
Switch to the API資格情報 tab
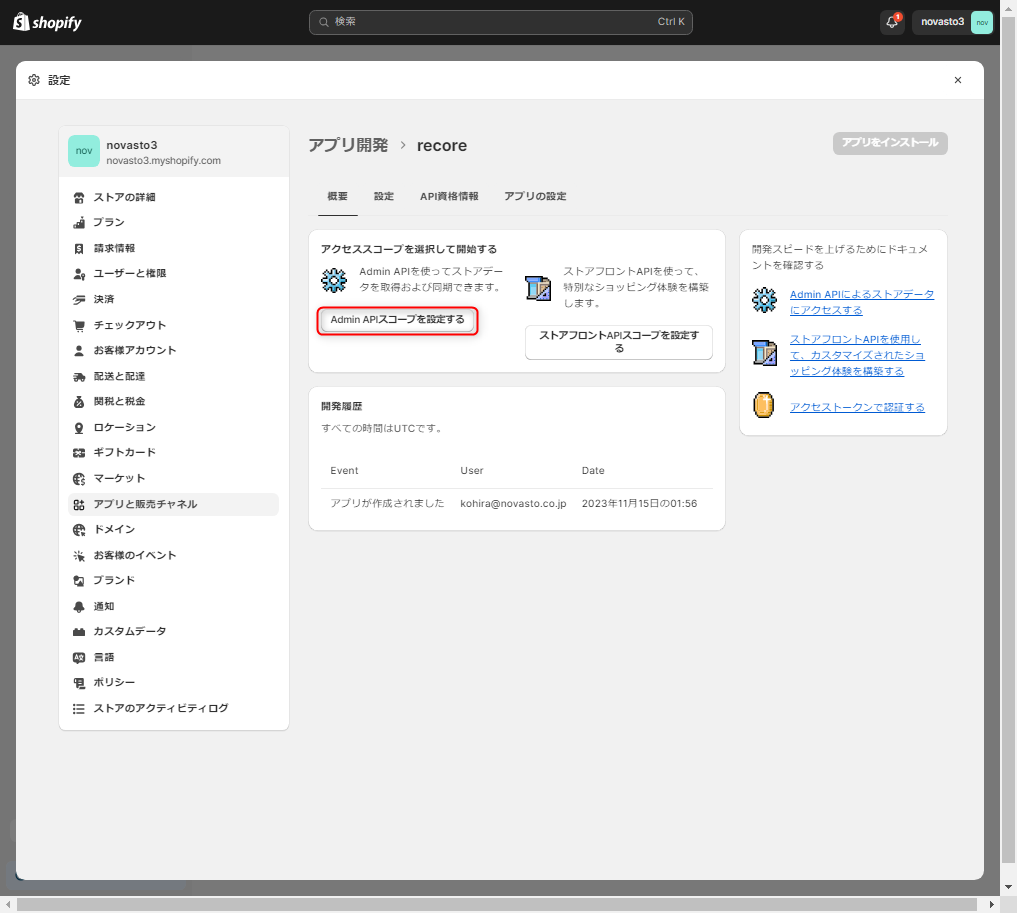click(449, 196)
